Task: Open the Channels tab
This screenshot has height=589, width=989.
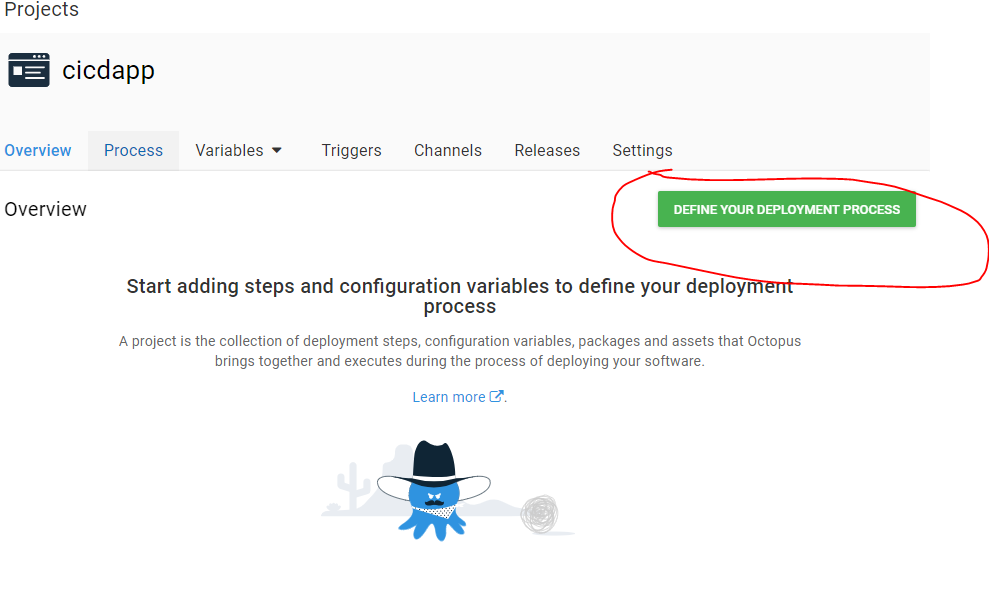Action: point(448,150)
